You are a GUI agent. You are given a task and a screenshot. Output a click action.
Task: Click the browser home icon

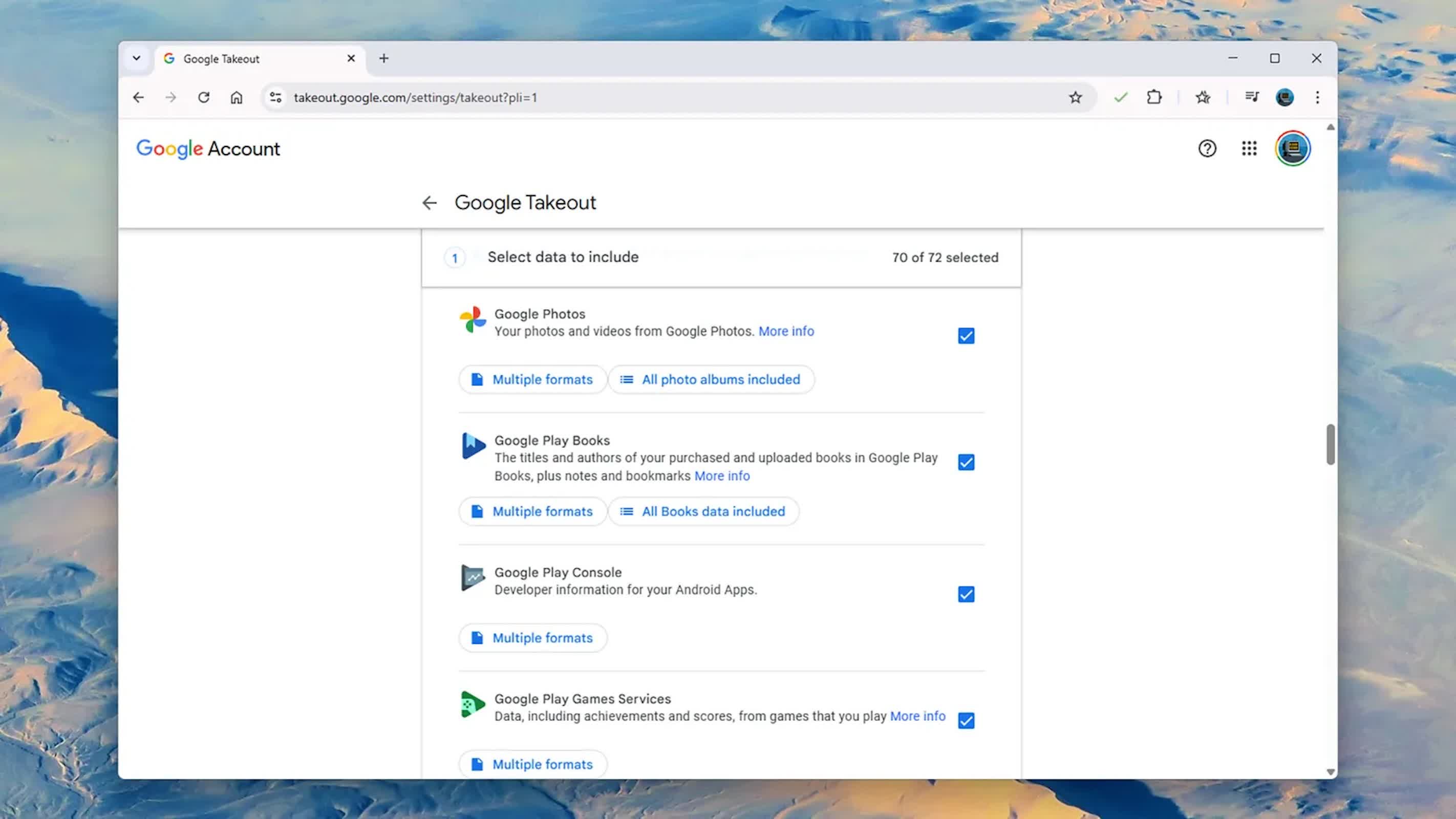point(236,97)
